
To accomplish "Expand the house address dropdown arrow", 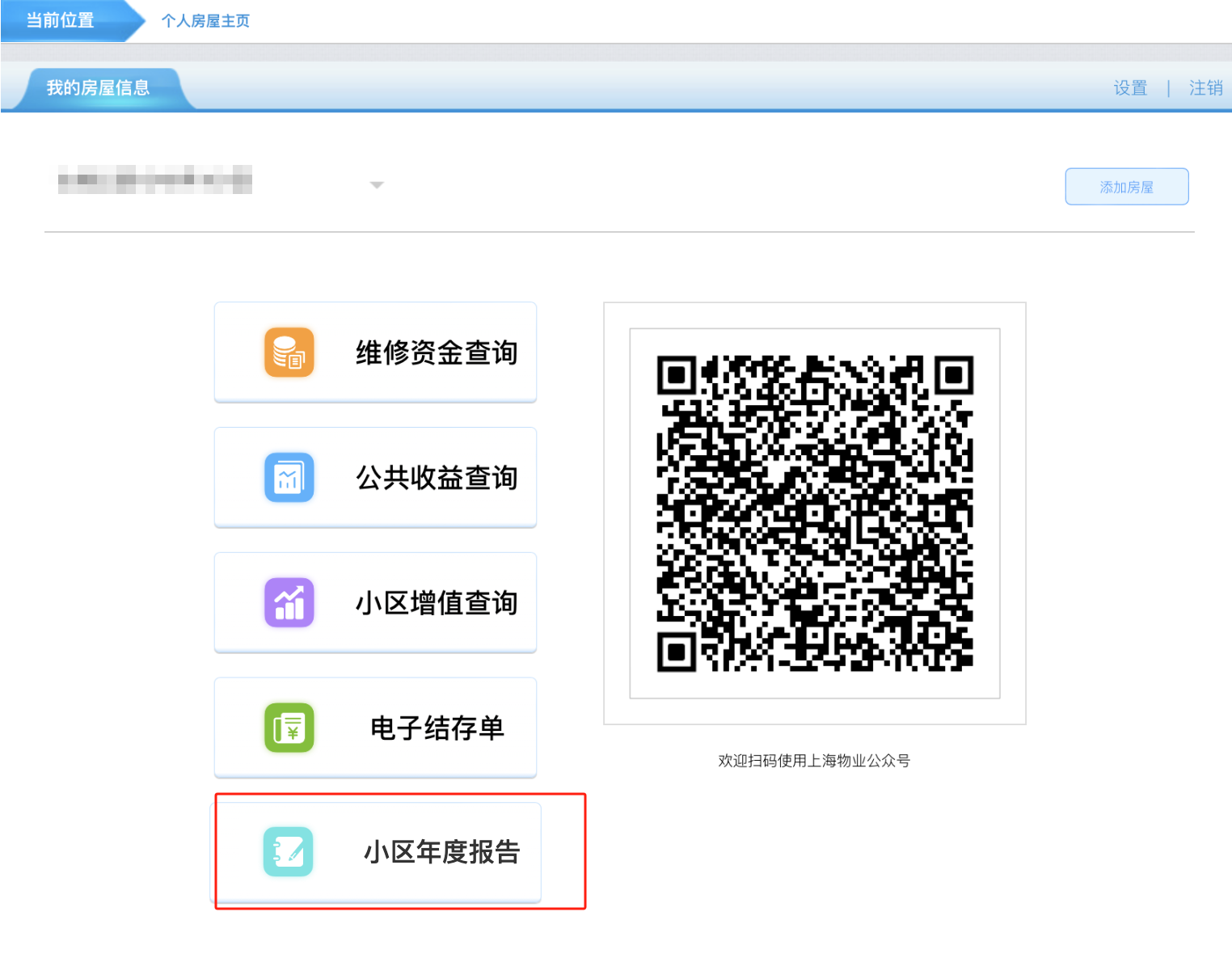I will coord(377,185).
